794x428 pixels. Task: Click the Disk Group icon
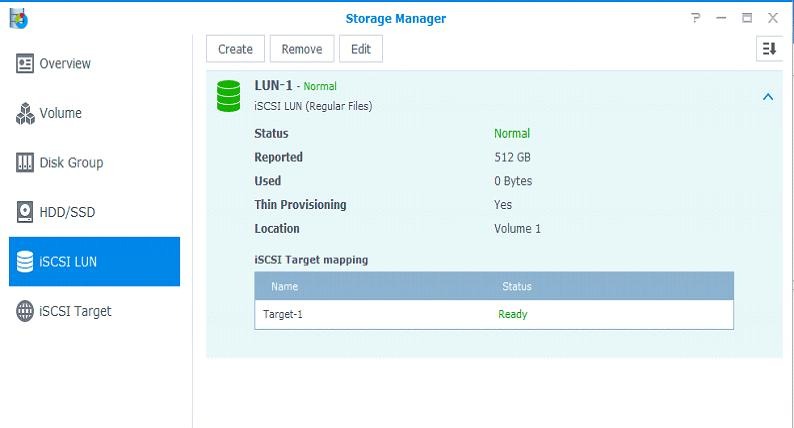[25, 163]
